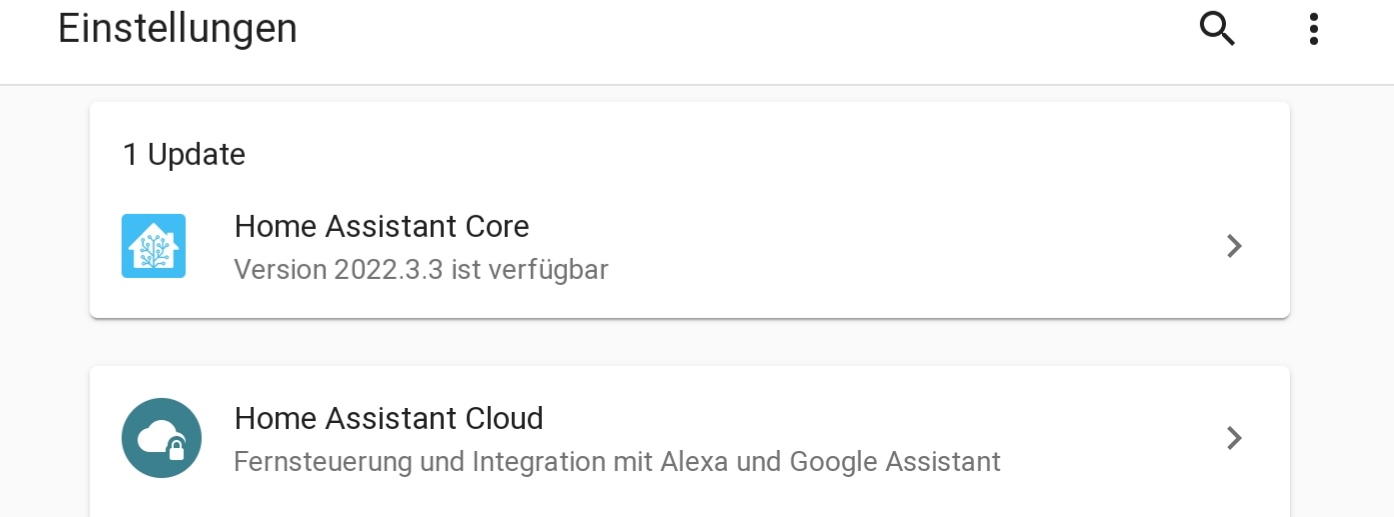The width and height of the screenshot is (1394, 517).
Task: Click the "1 Update" heading
Action: point(184,155)
